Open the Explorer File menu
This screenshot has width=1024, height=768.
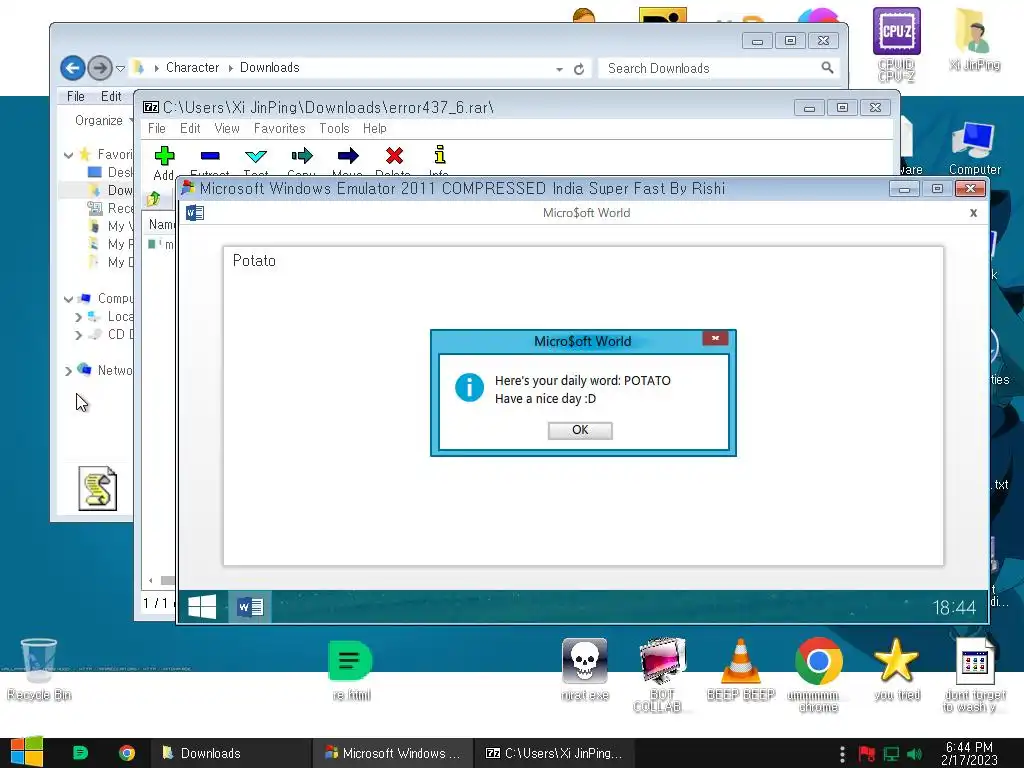click(76, 96)
